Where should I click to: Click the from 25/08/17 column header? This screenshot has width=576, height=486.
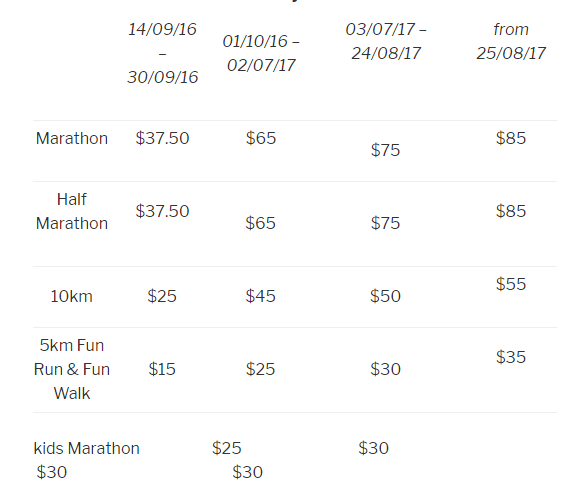511,41
